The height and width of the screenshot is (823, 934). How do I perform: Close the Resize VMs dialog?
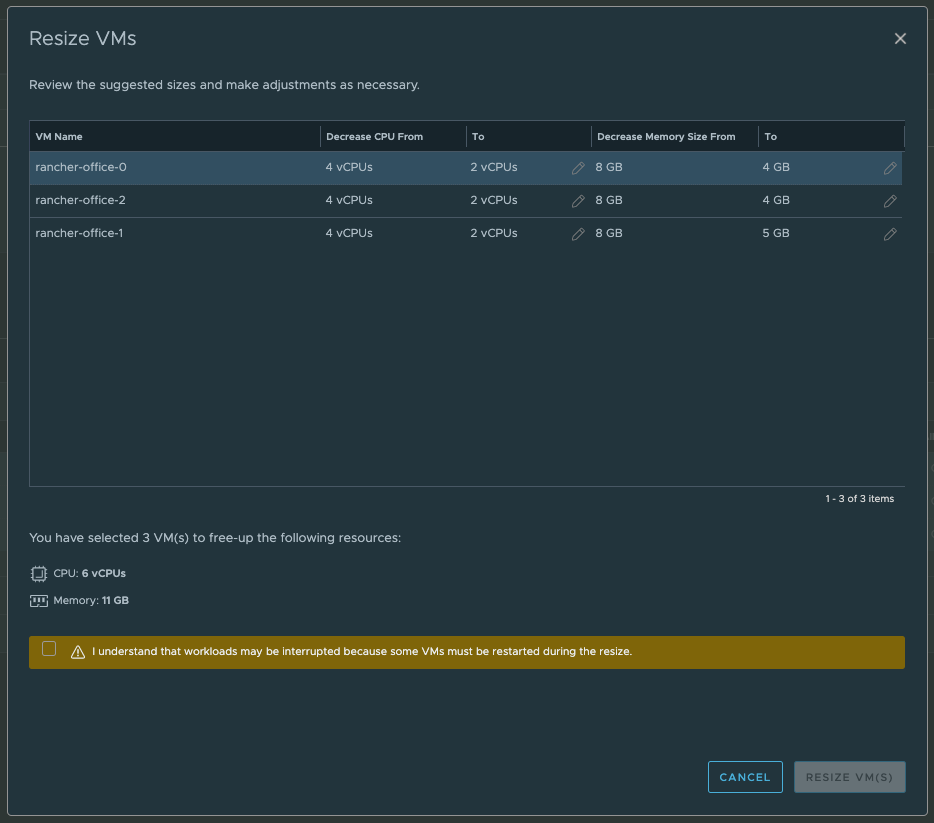point(900,39)
